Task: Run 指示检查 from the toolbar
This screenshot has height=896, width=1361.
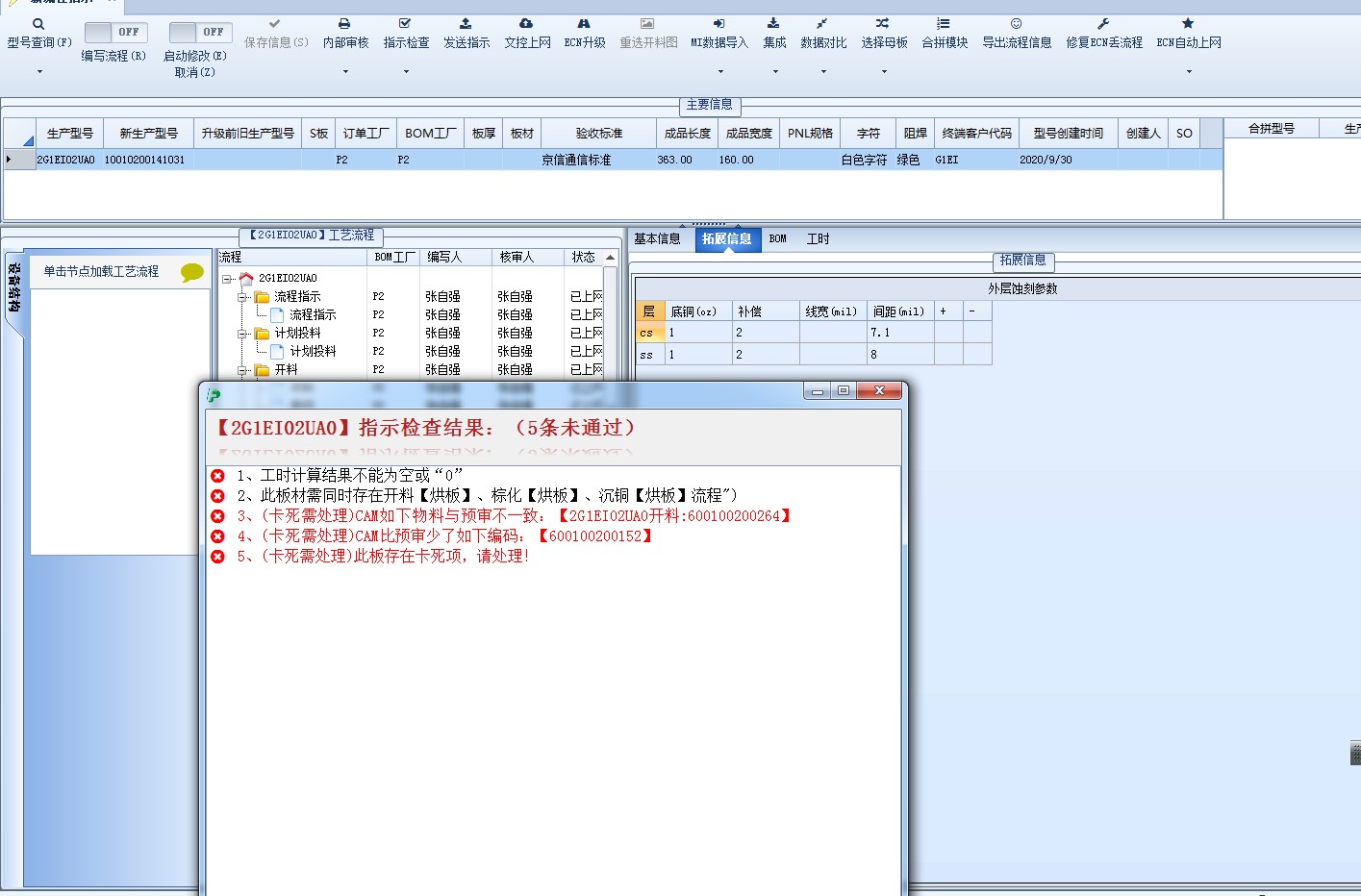Action: (405, 24)
